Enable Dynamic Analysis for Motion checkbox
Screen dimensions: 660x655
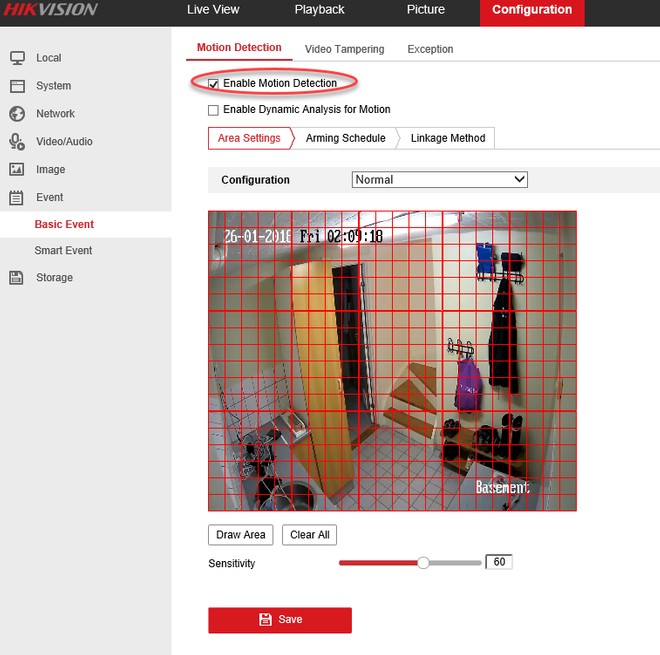213,110
